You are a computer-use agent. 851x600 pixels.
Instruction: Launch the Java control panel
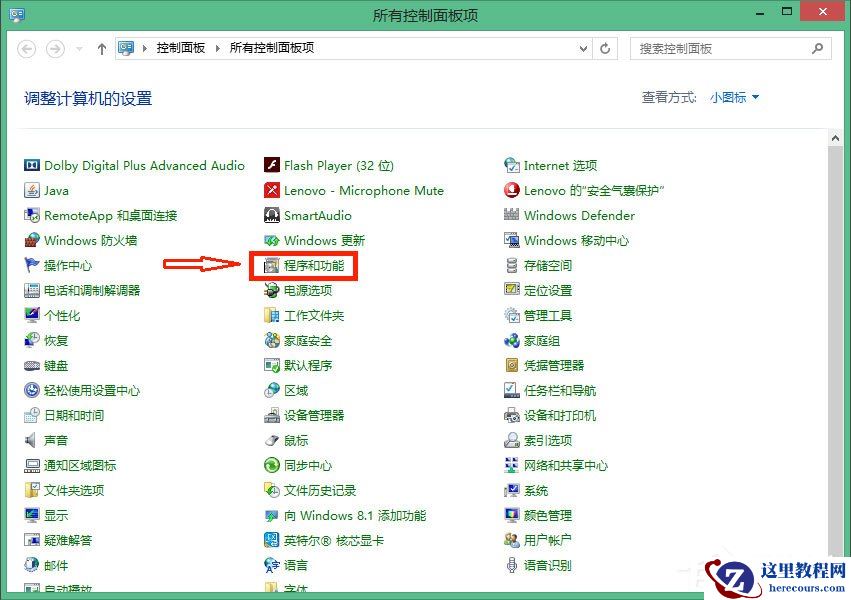coord(56,190)
